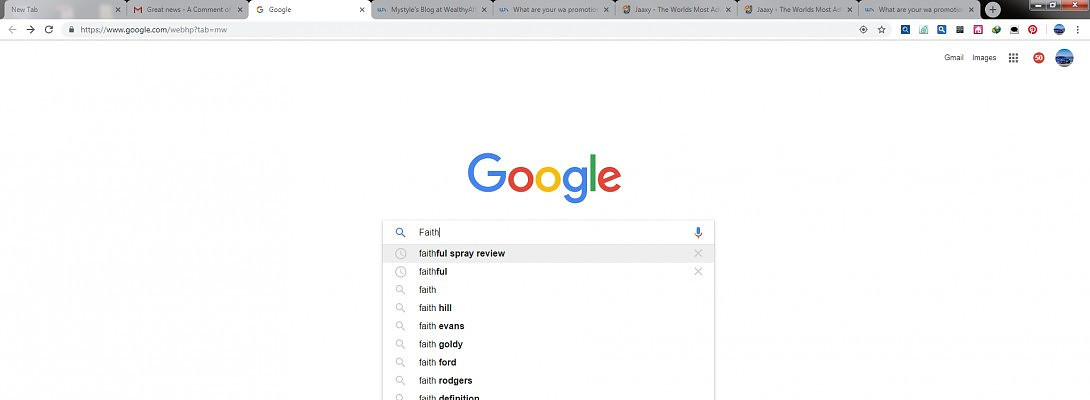The height and width of the screenshot is (400, 1090).
Task: Click the new tab plus button
Action: tap(992, 9)
